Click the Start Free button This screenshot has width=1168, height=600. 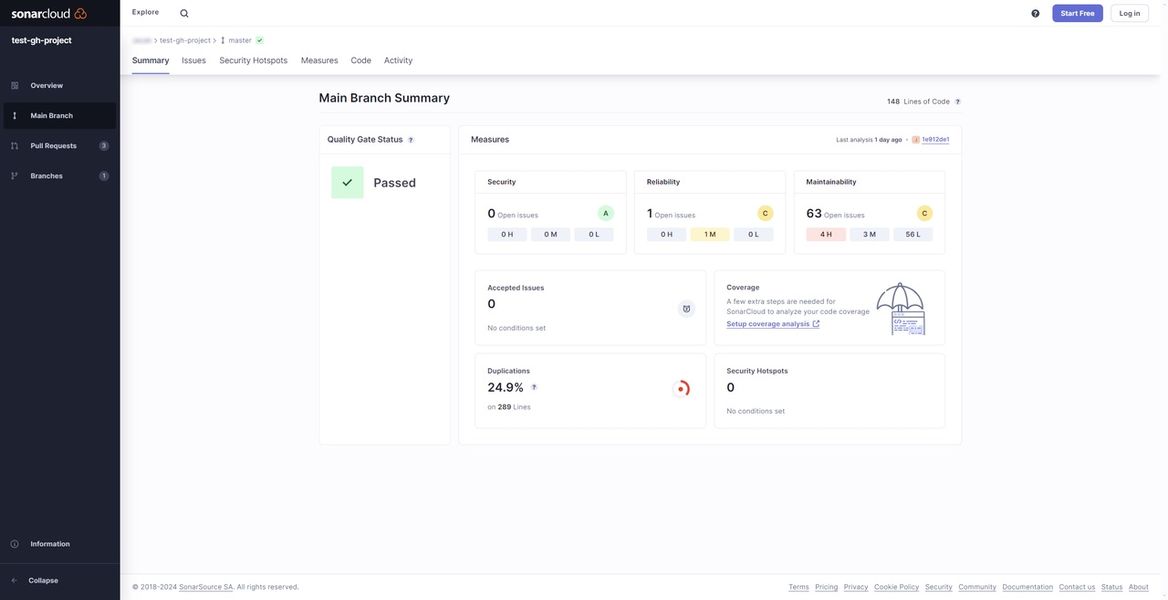click(x=1077, y=13)
